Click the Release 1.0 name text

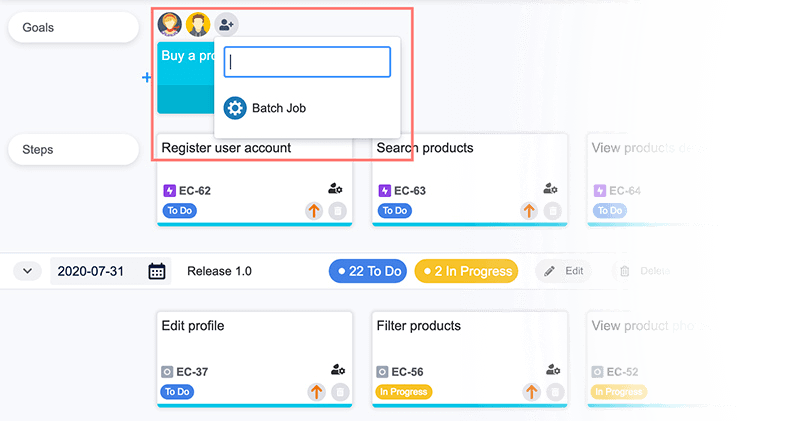[x=219, y=271]
